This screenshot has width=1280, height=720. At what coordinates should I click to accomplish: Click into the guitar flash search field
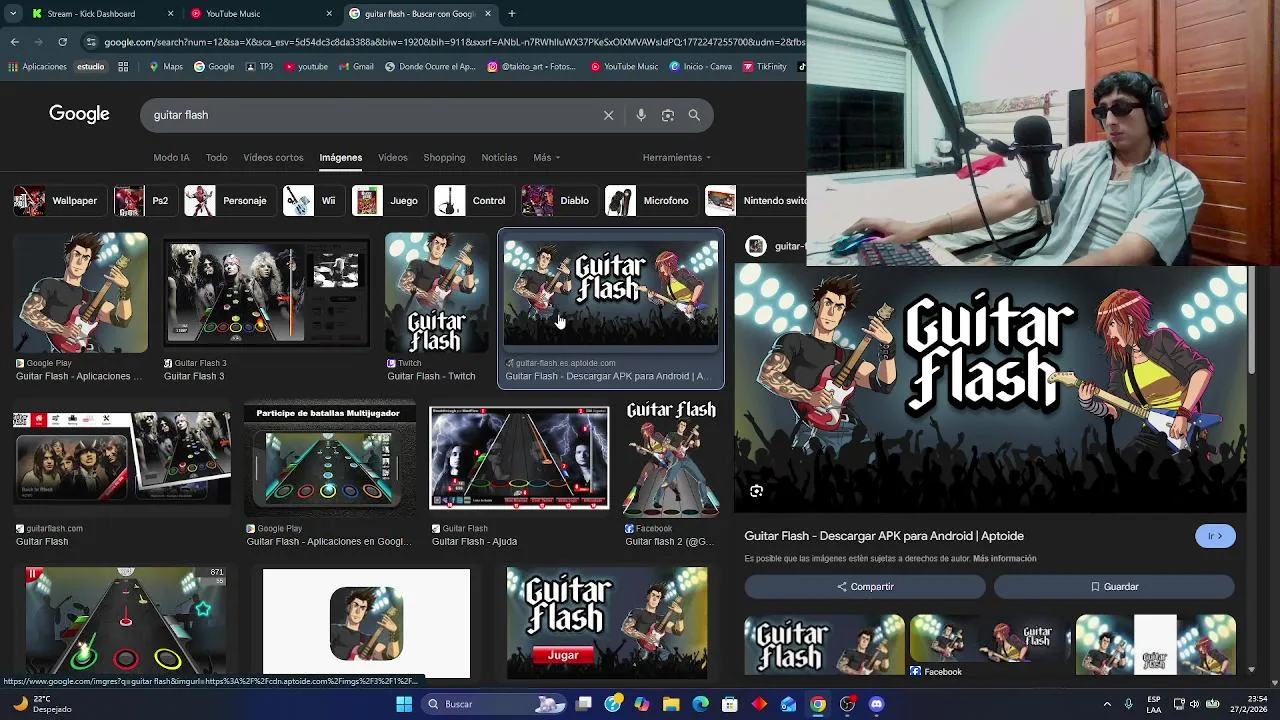click(x=370, y=115)
